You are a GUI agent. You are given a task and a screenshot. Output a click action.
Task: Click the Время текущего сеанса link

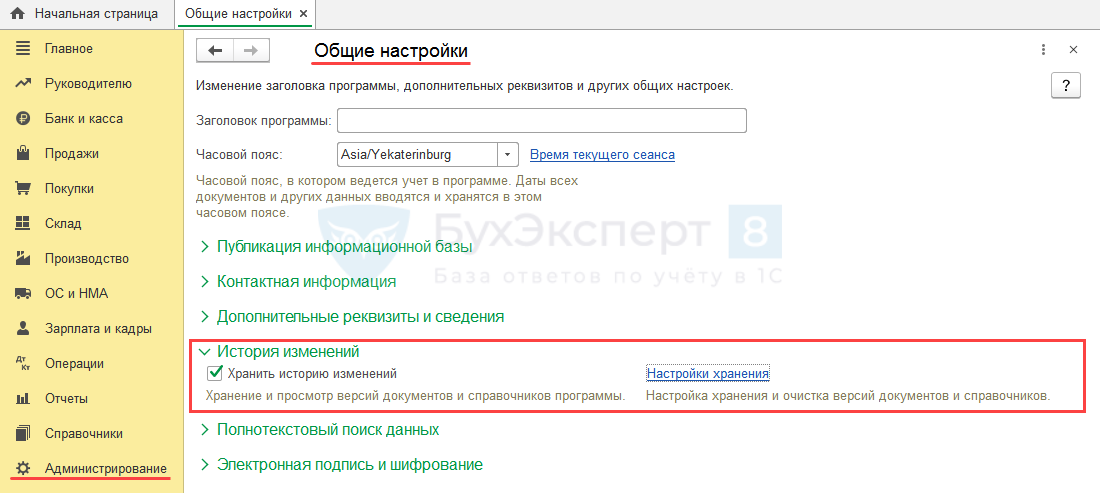[602, 155]
